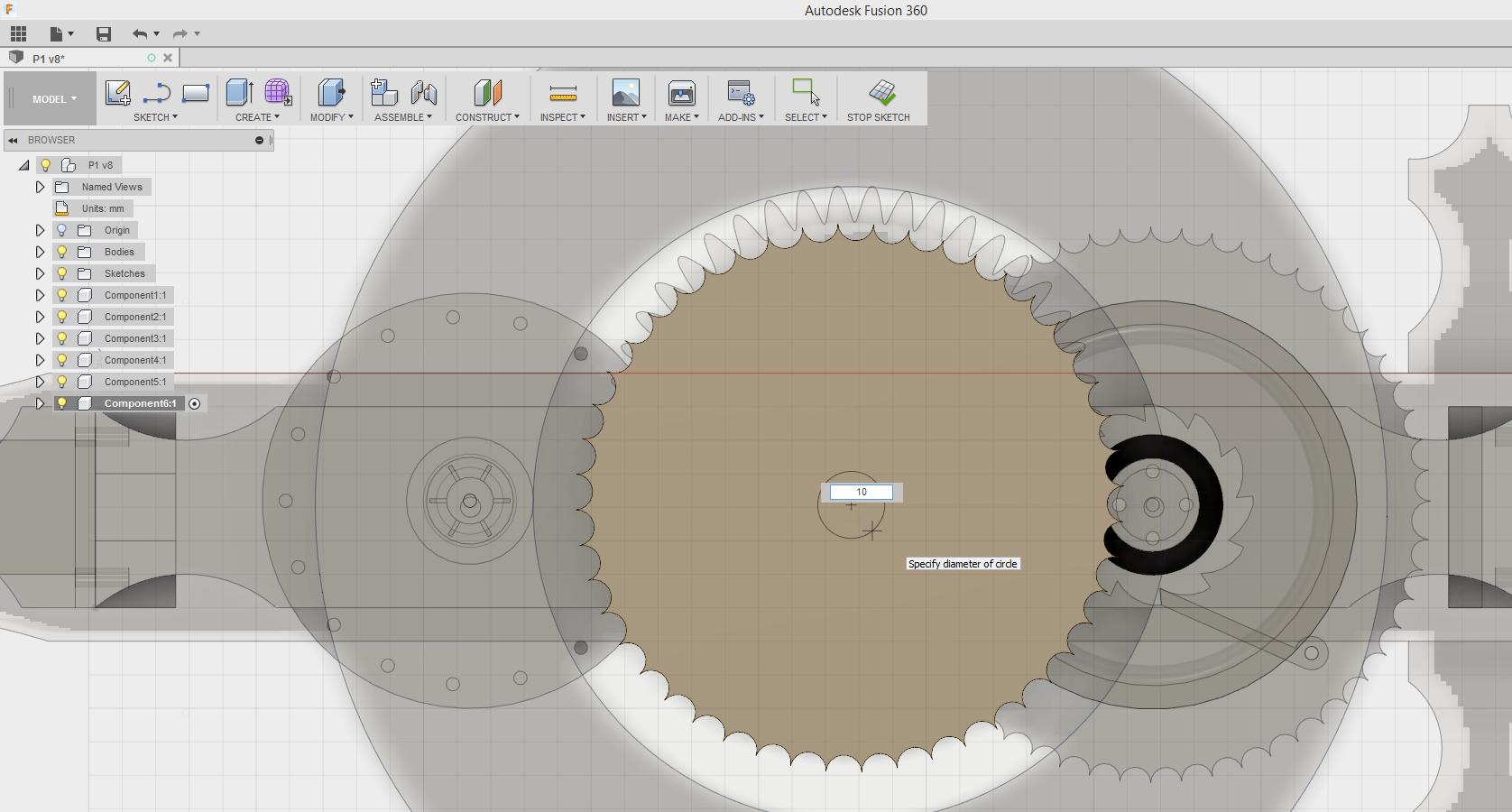Select the Press Pull modify icon

click(x=331, y=92)
